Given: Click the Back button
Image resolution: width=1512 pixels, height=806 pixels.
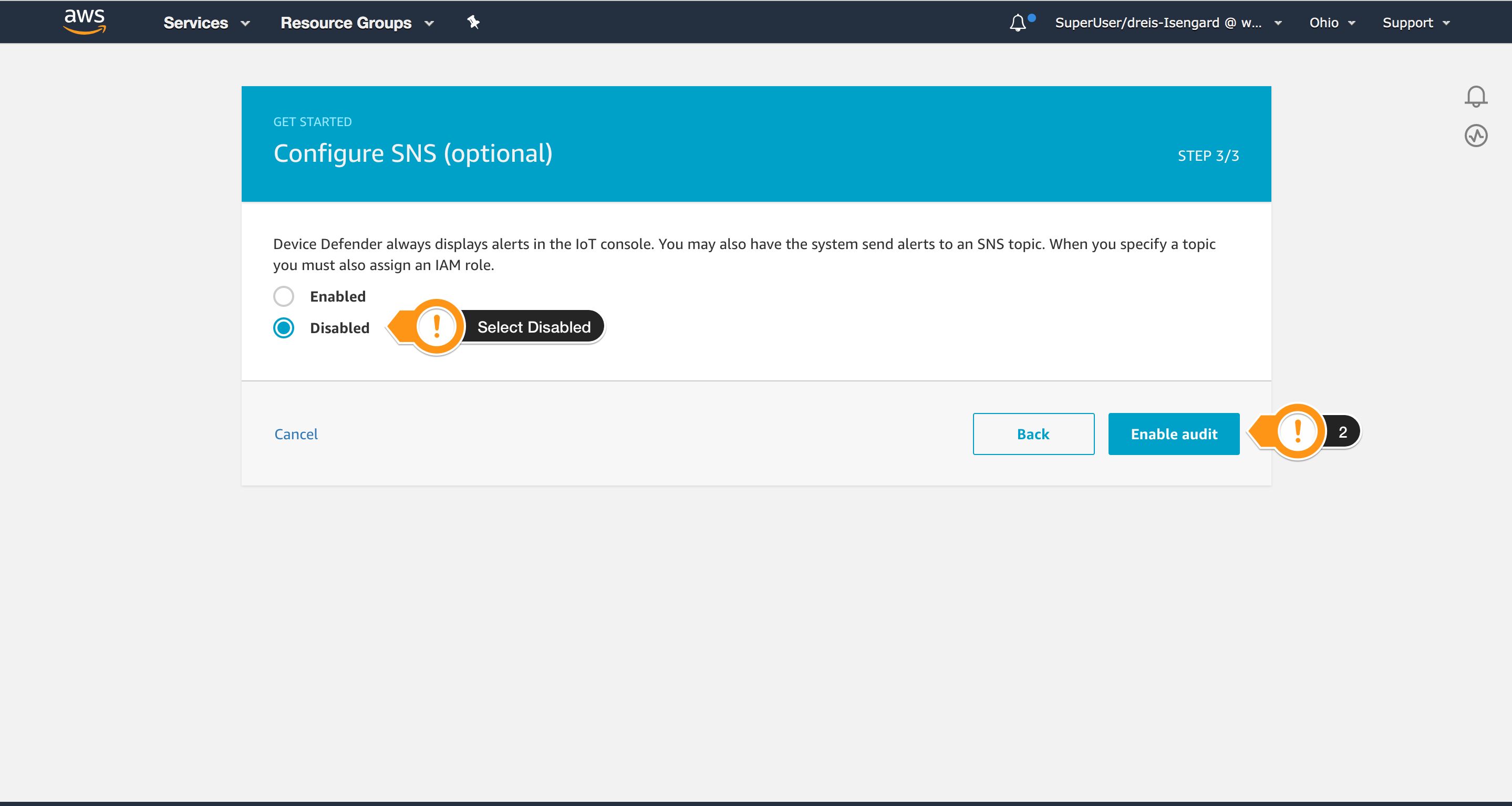Looking at the screenshot, I should [x=1033, y=434].
